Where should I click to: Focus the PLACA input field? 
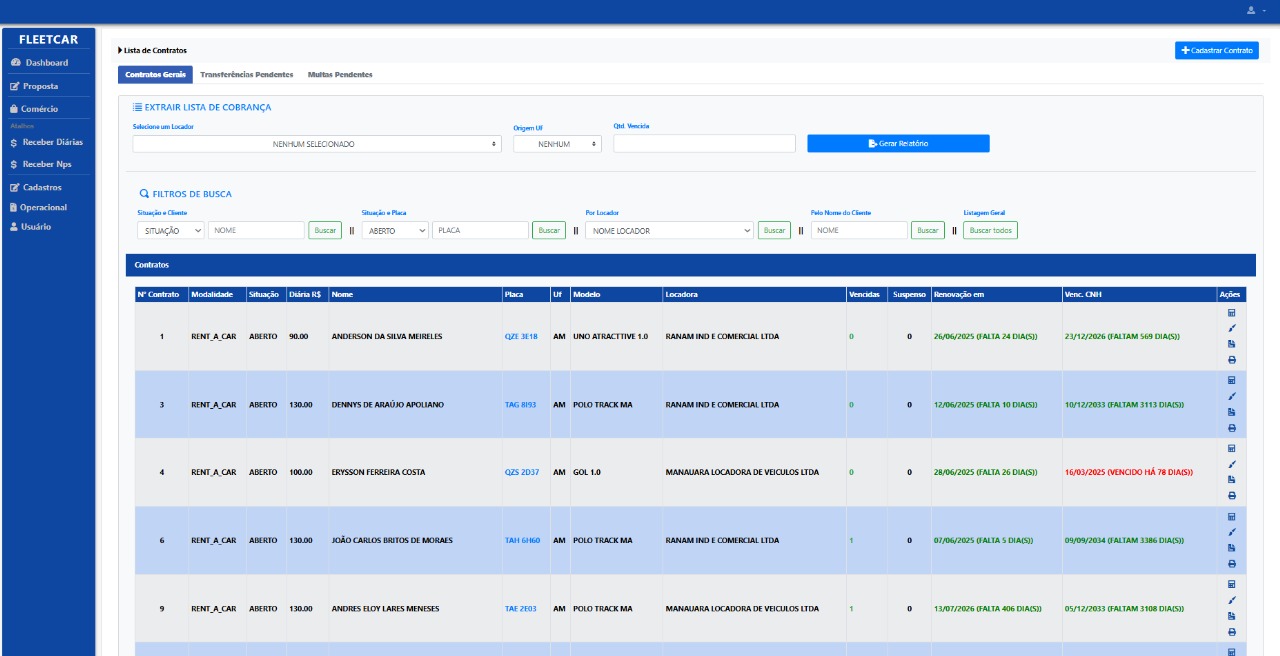click(x=480, y=230)
